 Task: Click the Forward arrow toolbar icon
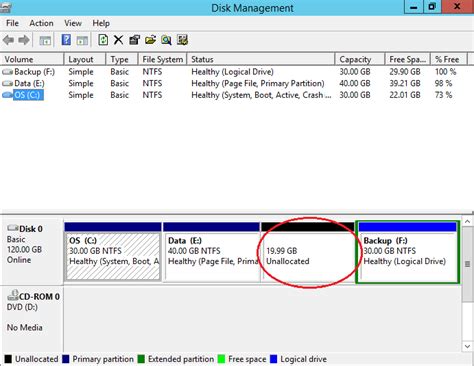coord(24,40)
